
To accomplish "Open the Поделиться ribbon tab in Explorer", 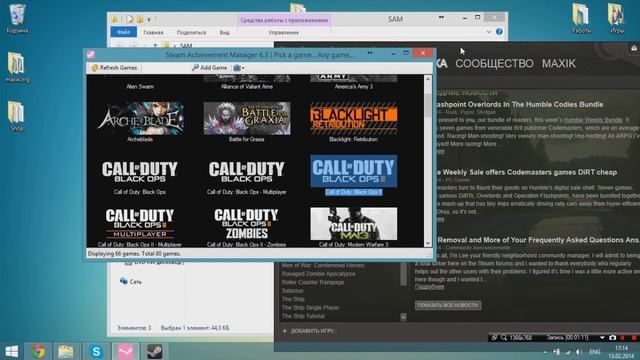I will point(191,32).
